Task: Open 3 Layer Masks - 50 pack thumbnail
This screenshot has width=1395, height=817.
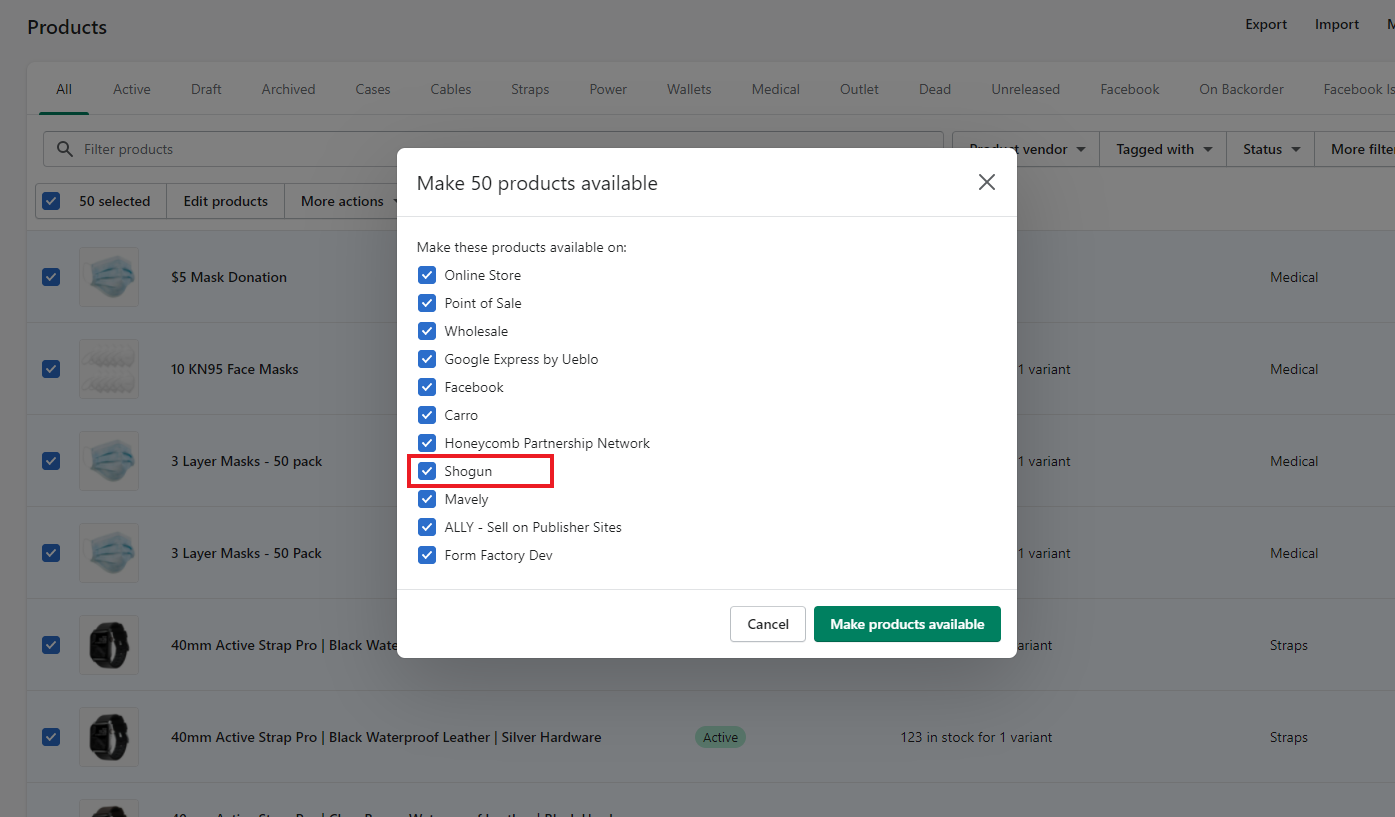Action: click(x=109, y=461)
